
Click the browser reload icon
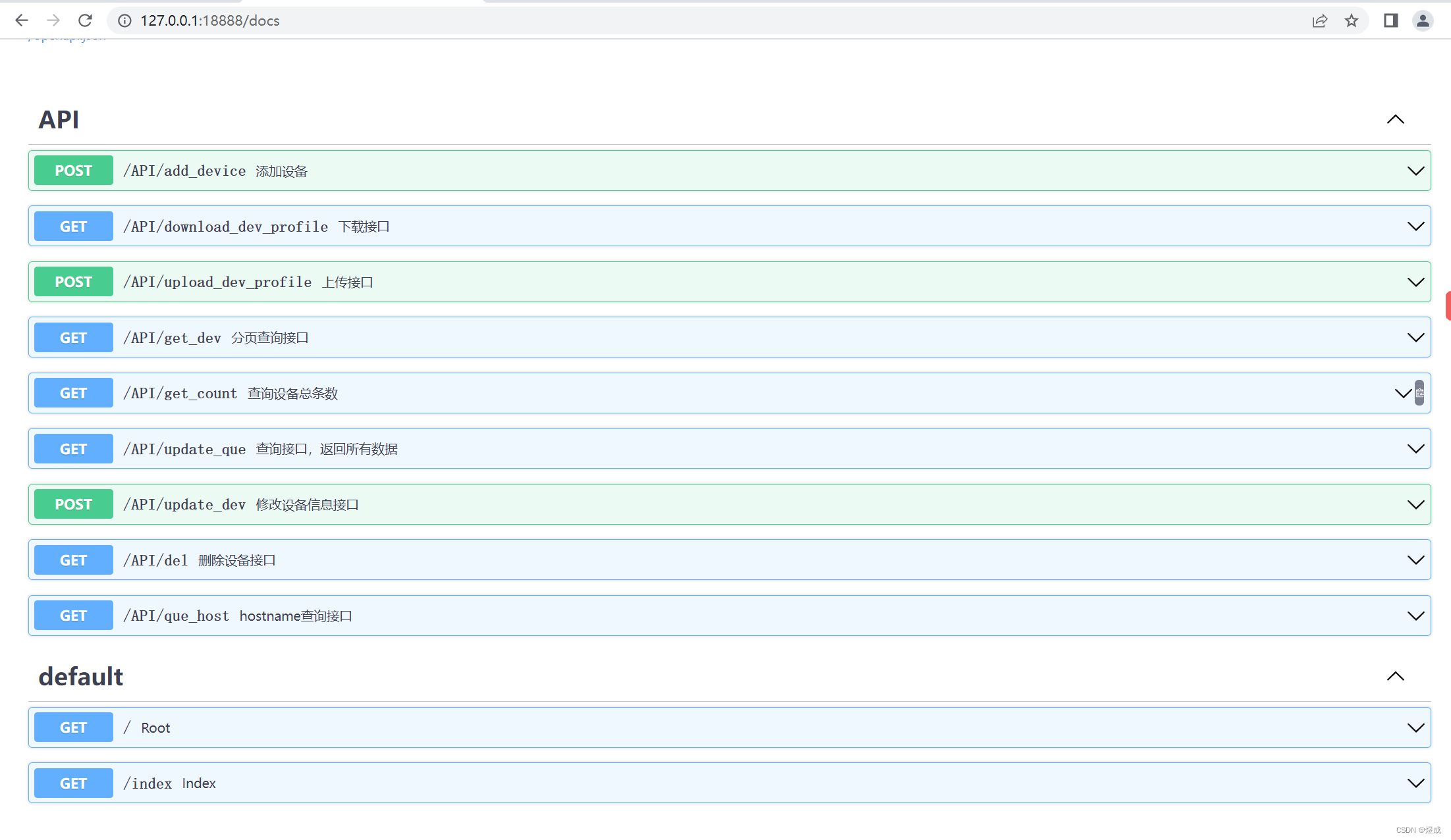pos(85,20)
